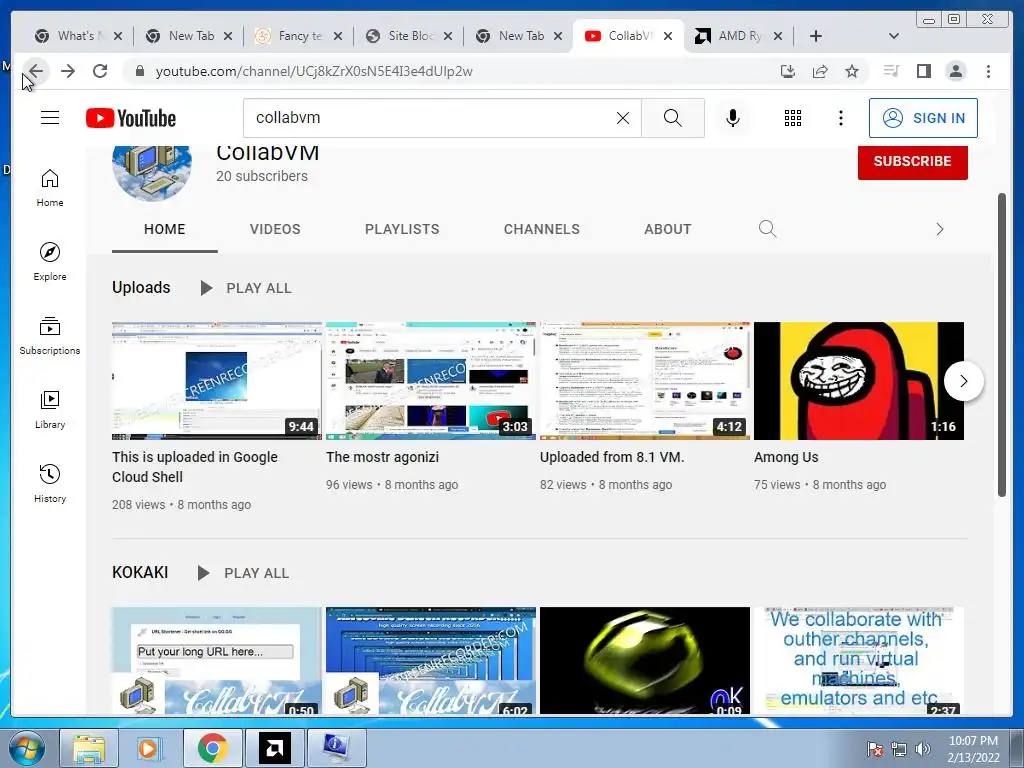
Task: Open History in sidebar
Action: coord(50,483)
